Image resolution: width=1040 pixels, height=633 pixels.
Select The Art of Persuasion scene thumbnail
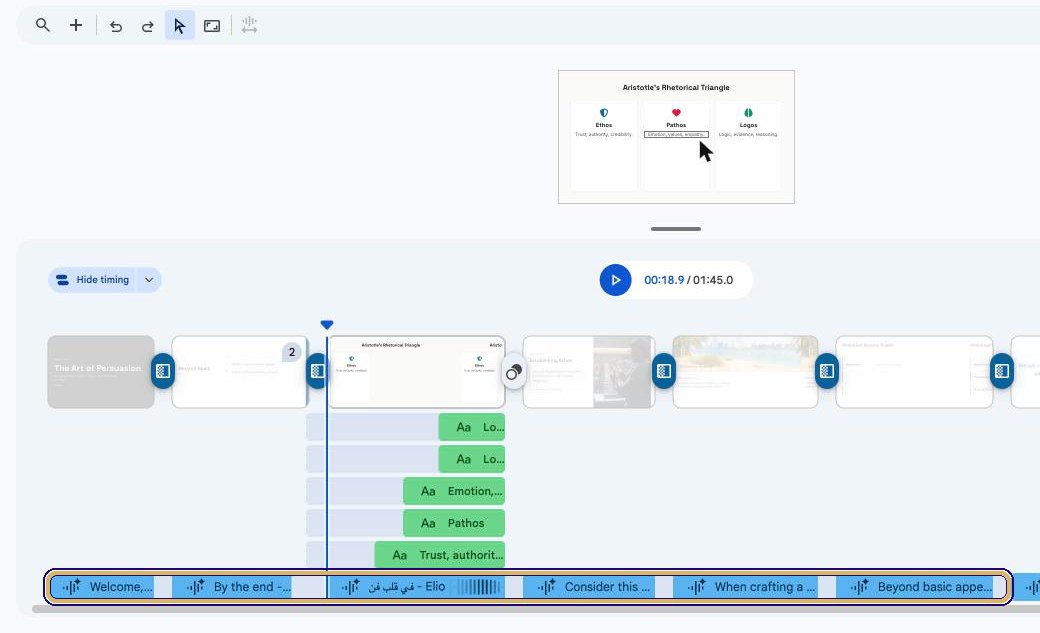pyautogui.click(x=101, y=372)
